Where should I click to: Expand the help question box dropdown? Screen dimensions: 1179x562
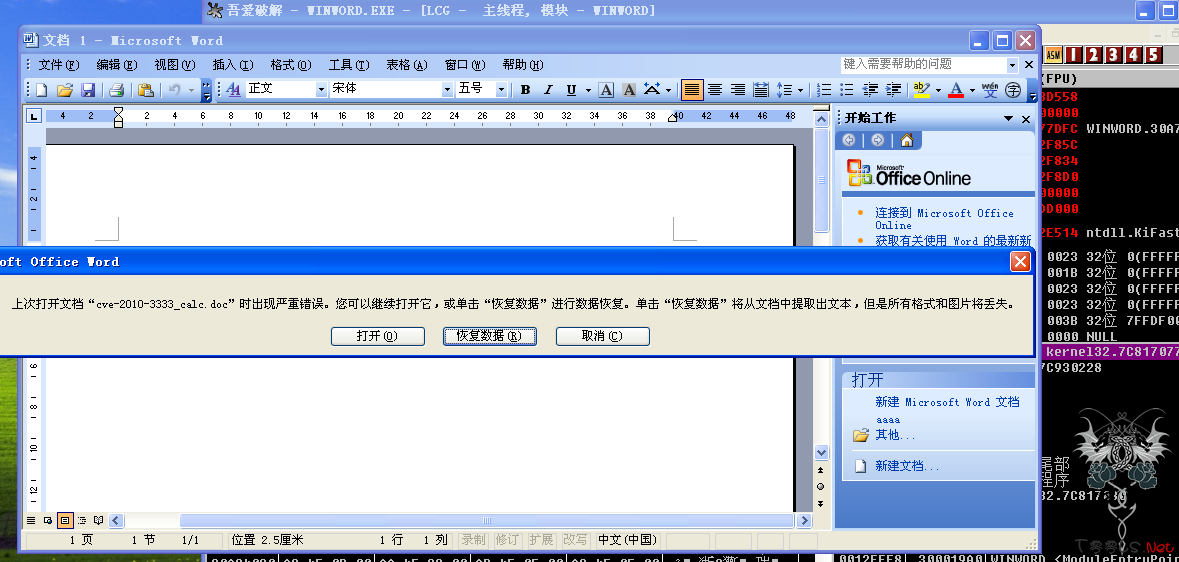[1012, 65]
